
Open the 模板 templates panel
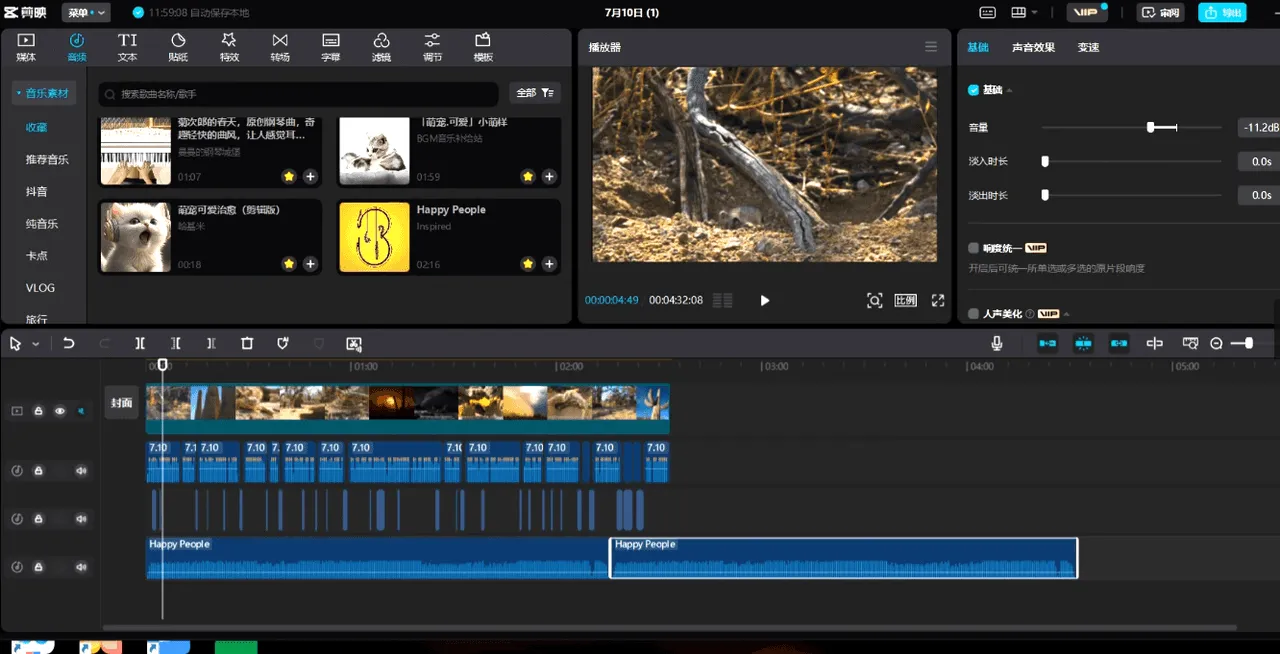coord(483,47)
